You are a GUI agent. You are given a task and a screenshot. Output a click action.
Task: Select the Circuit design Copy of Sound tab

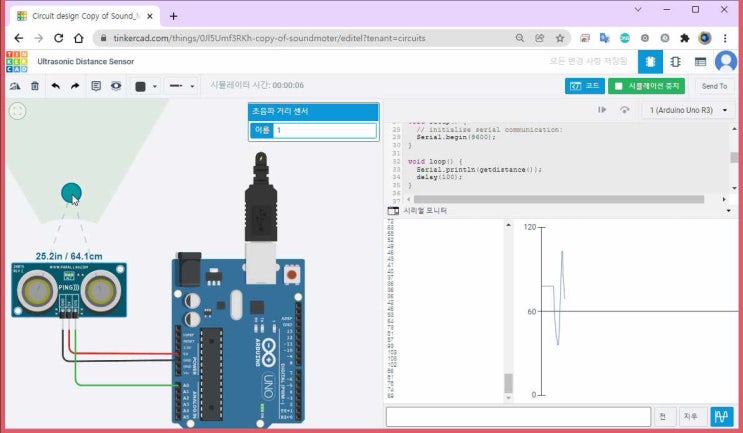[85, 16]
